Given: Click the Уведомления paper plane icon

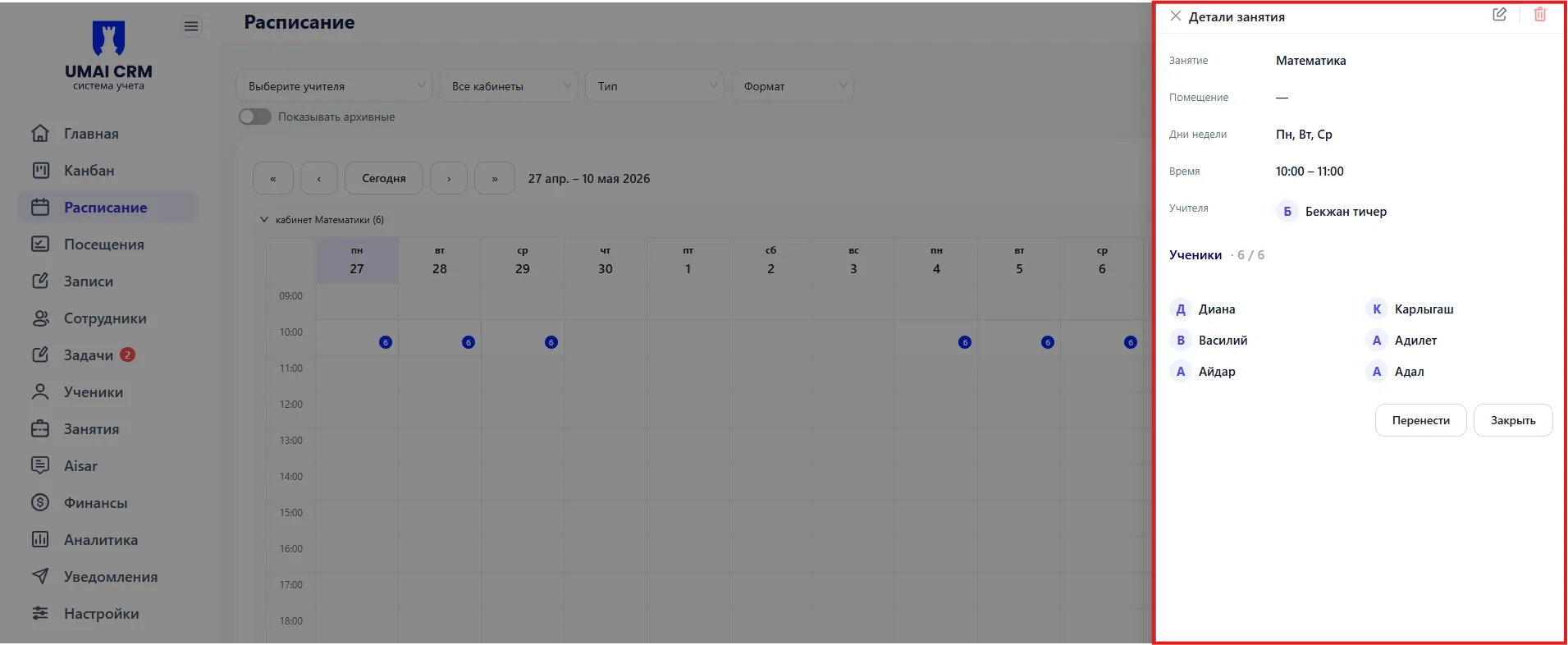Looking at the screenshot, I should tap(40, 576).
